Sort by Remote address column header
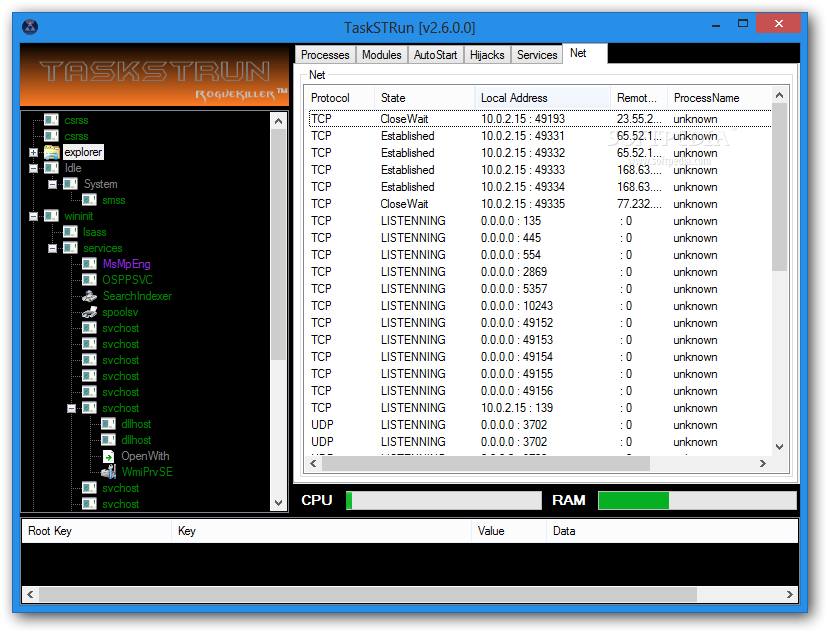The image size is (828, 633). (639, 98)
